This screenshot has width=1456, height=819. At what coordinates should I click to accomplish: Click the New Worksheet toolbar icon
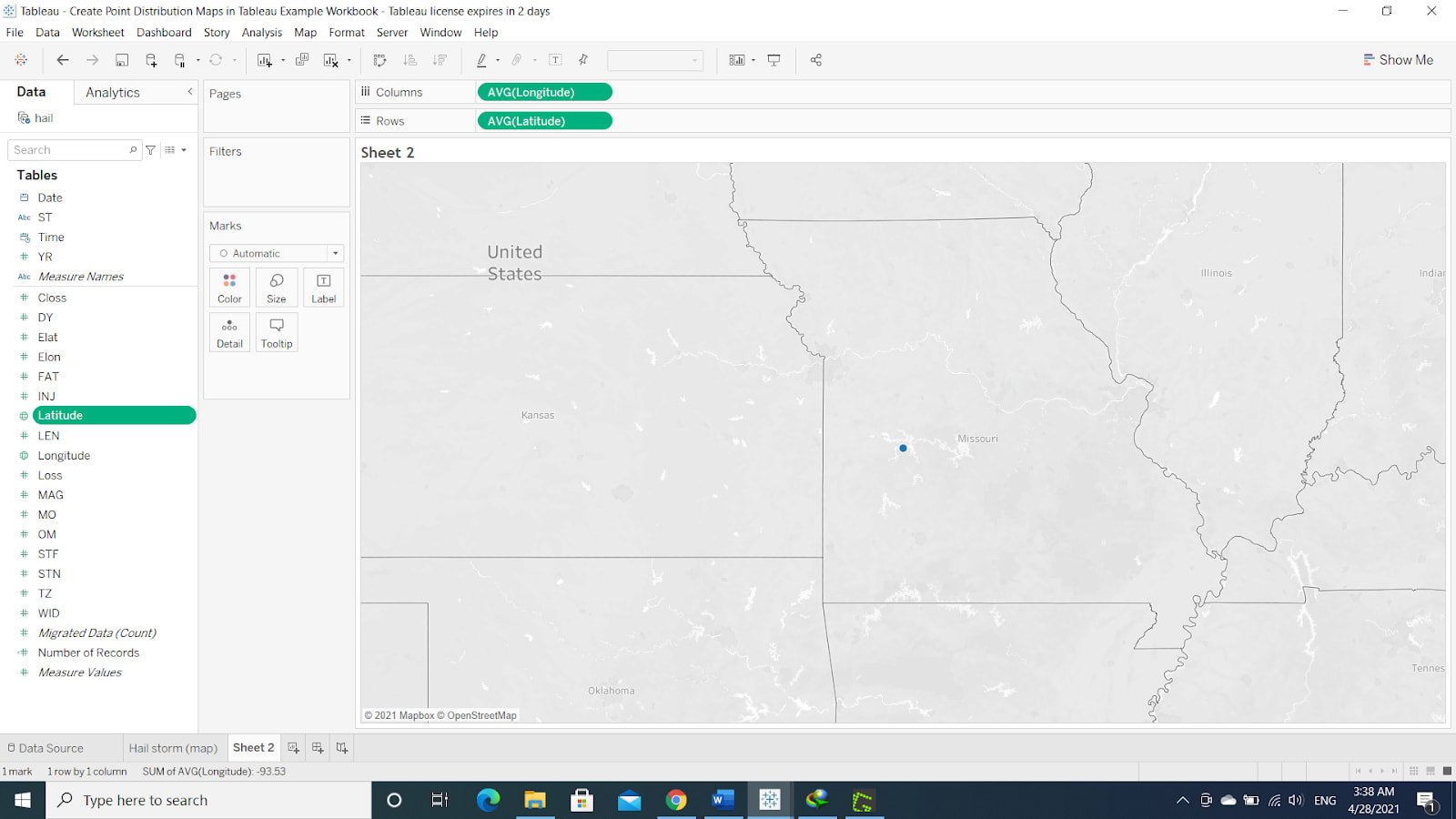(264, 60)
